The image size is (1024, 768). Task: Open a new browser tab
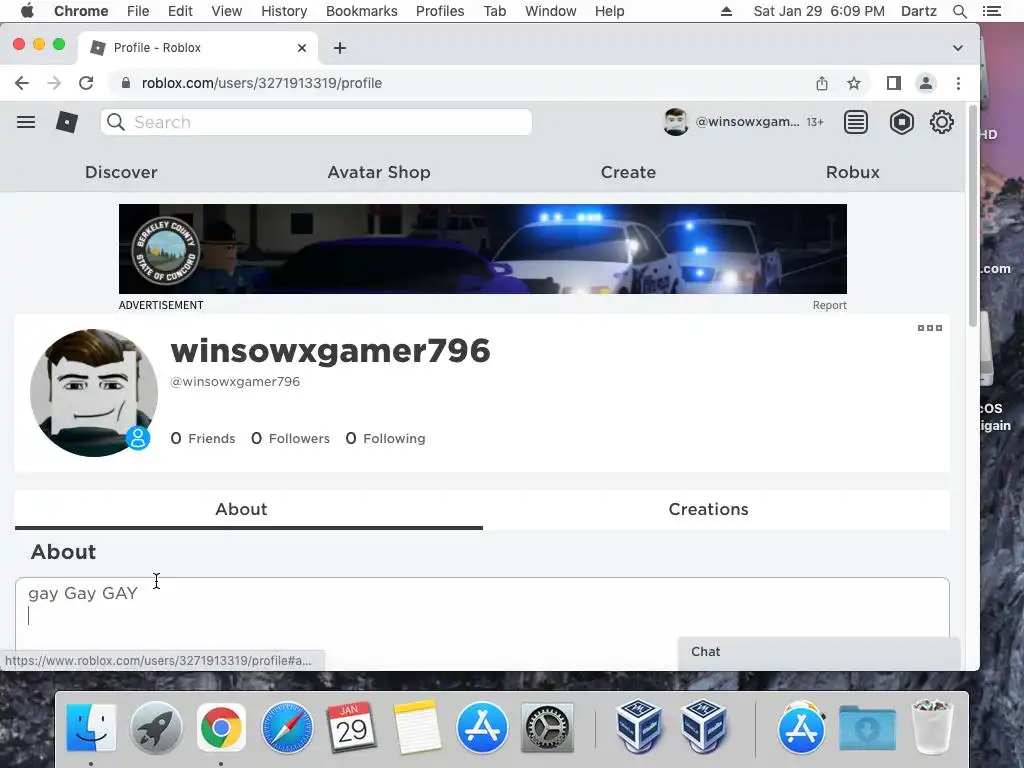coord(340,48)
